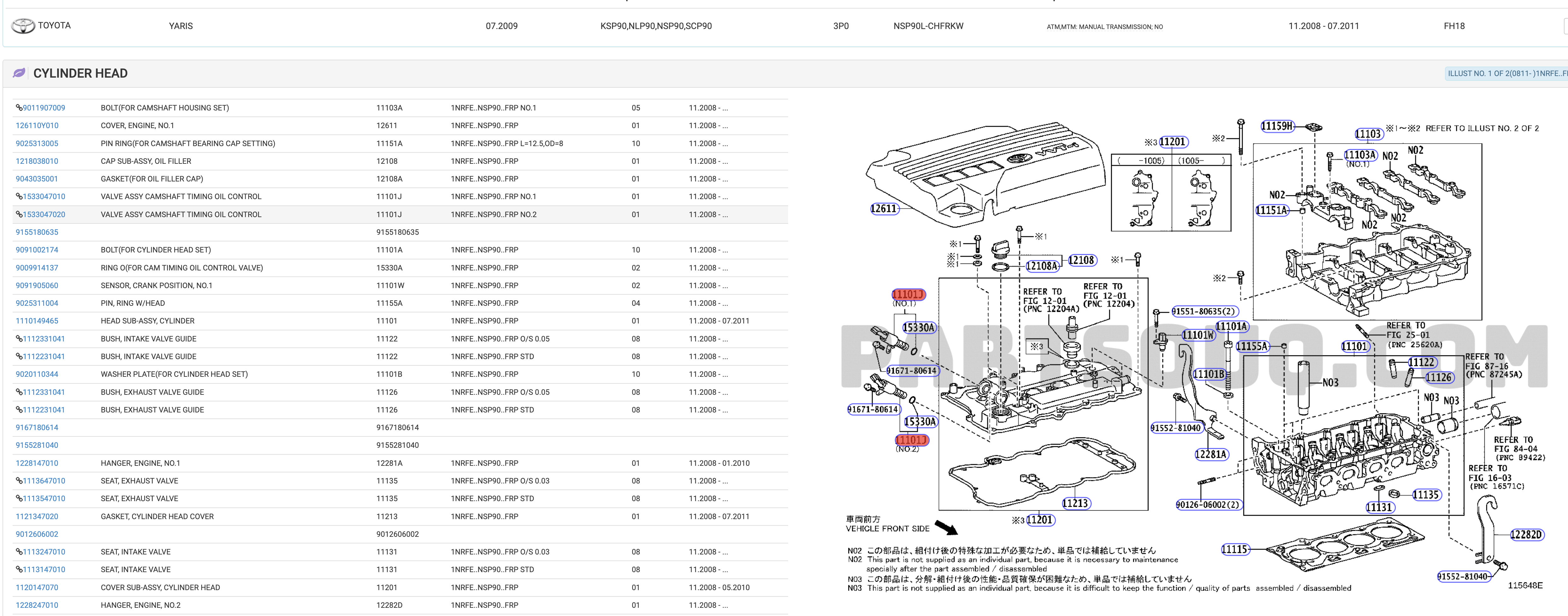Open part link 126110Y010 for engine cover
Image resolution: width=1568 pixels, height=616 pixels.
pyautogui.click(x=37, y=125)
